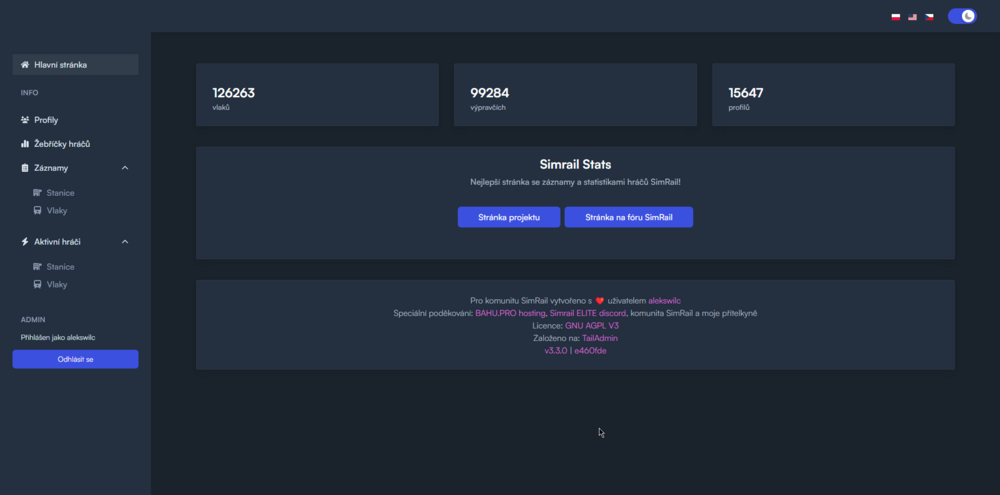Click the Odhlásit se logout button
The image size is (1000, 495).
coord(75,359)
